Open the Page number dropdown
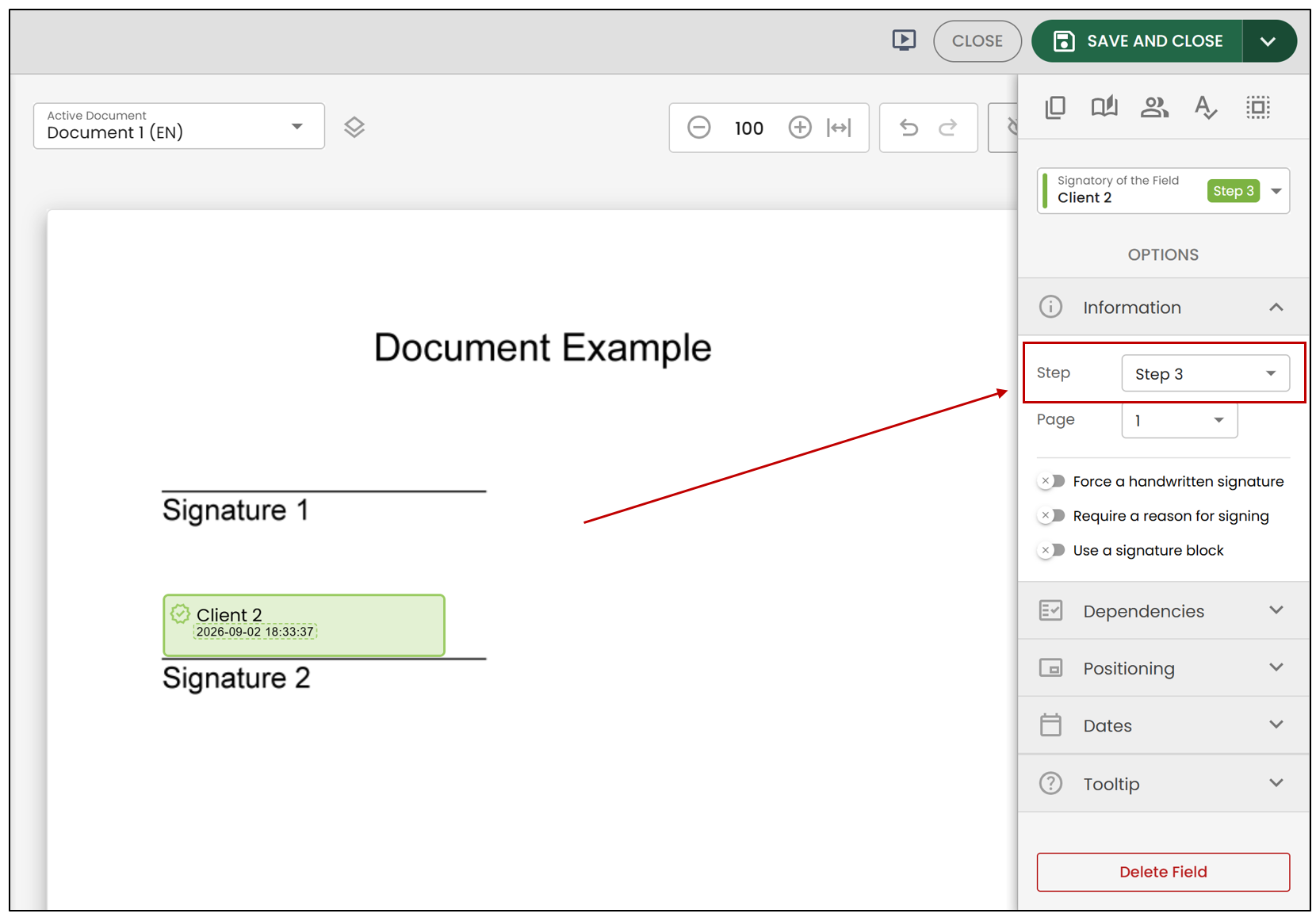The width and height of the screenshot is (1316, 921). [x=1179, y=420]
